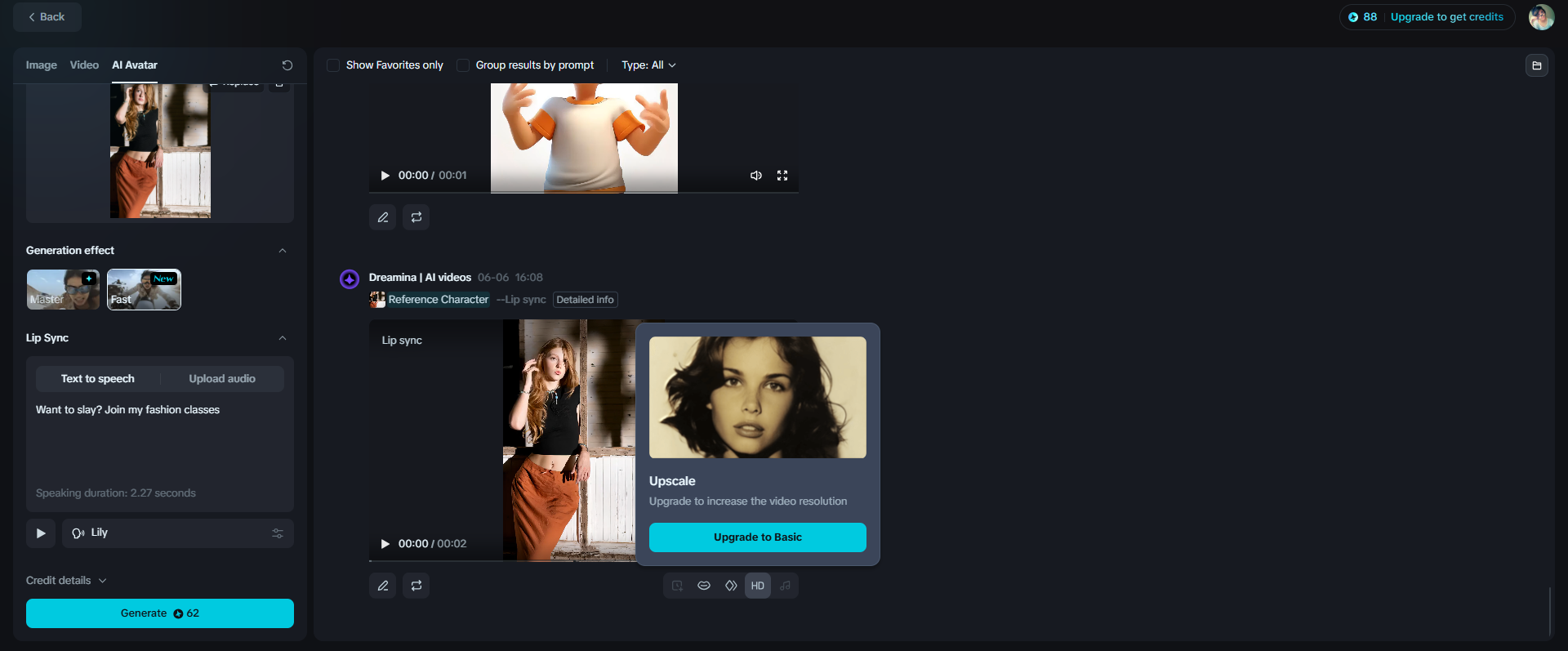1568x651 pixels.
Task: Choose the Text to speech option
Action: pos(98,379)
